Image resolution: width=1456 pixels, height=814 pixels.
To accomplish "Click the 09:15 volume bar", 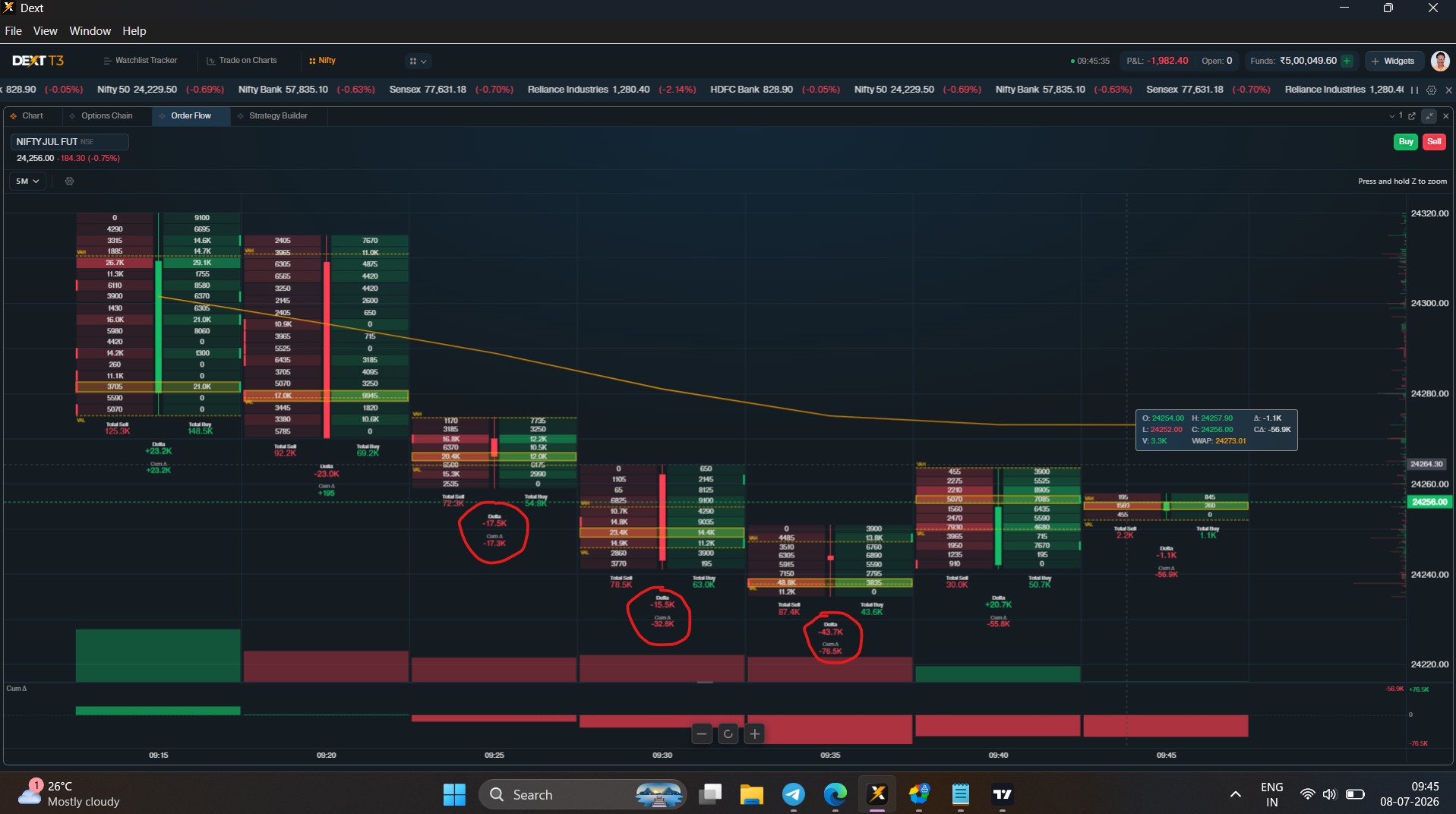I will click(158, 655).
